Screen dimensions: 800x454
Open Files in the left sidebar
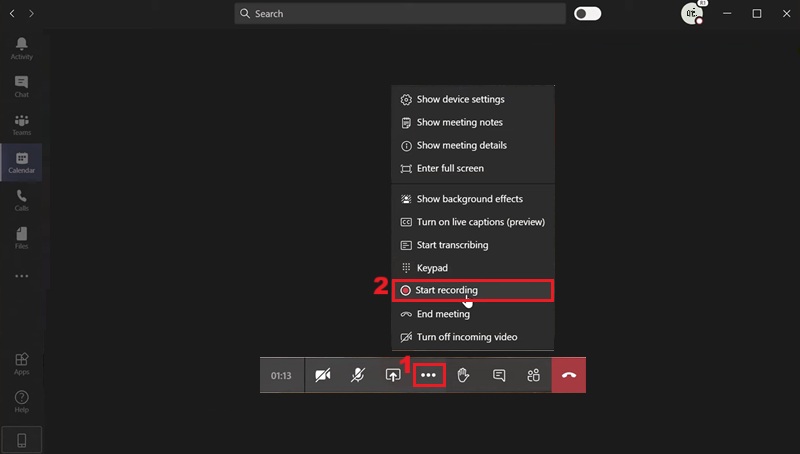(21, 237)
